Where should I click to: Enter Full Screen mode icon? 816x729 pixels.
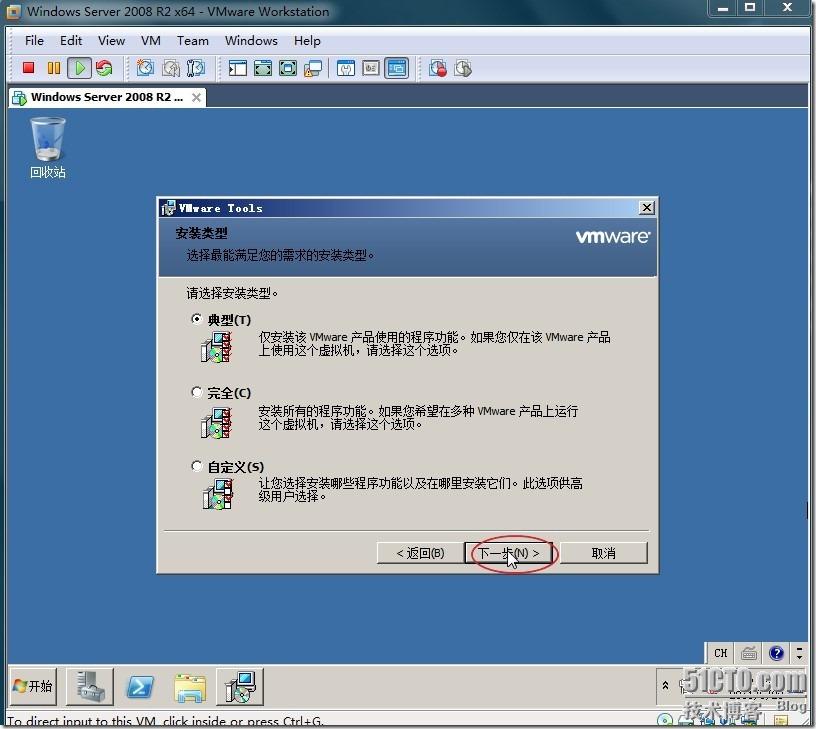pos(288,68)
